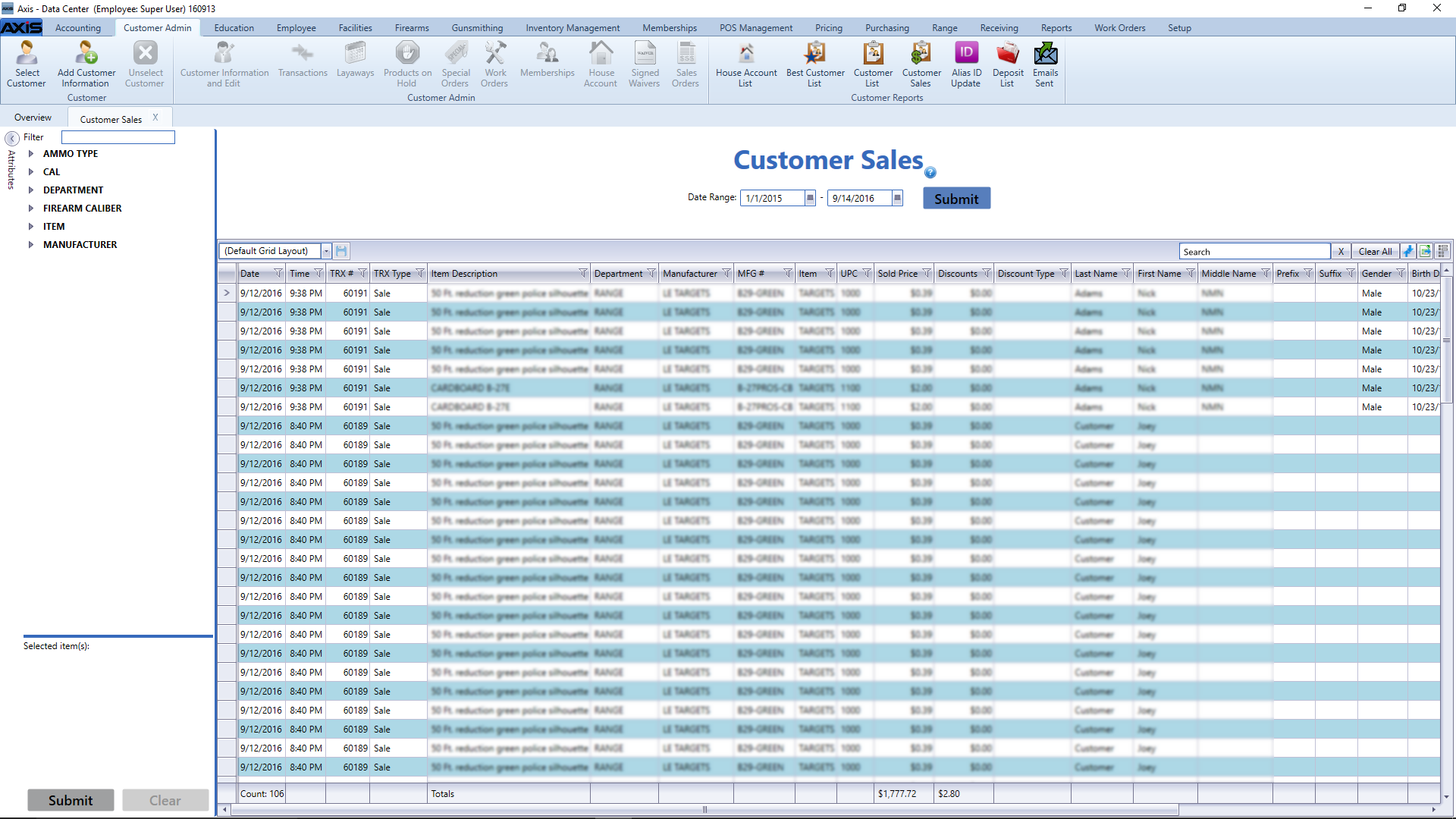Open the Manufacturer column filter
1456x819 pixels.
click(x=726, y=274)
